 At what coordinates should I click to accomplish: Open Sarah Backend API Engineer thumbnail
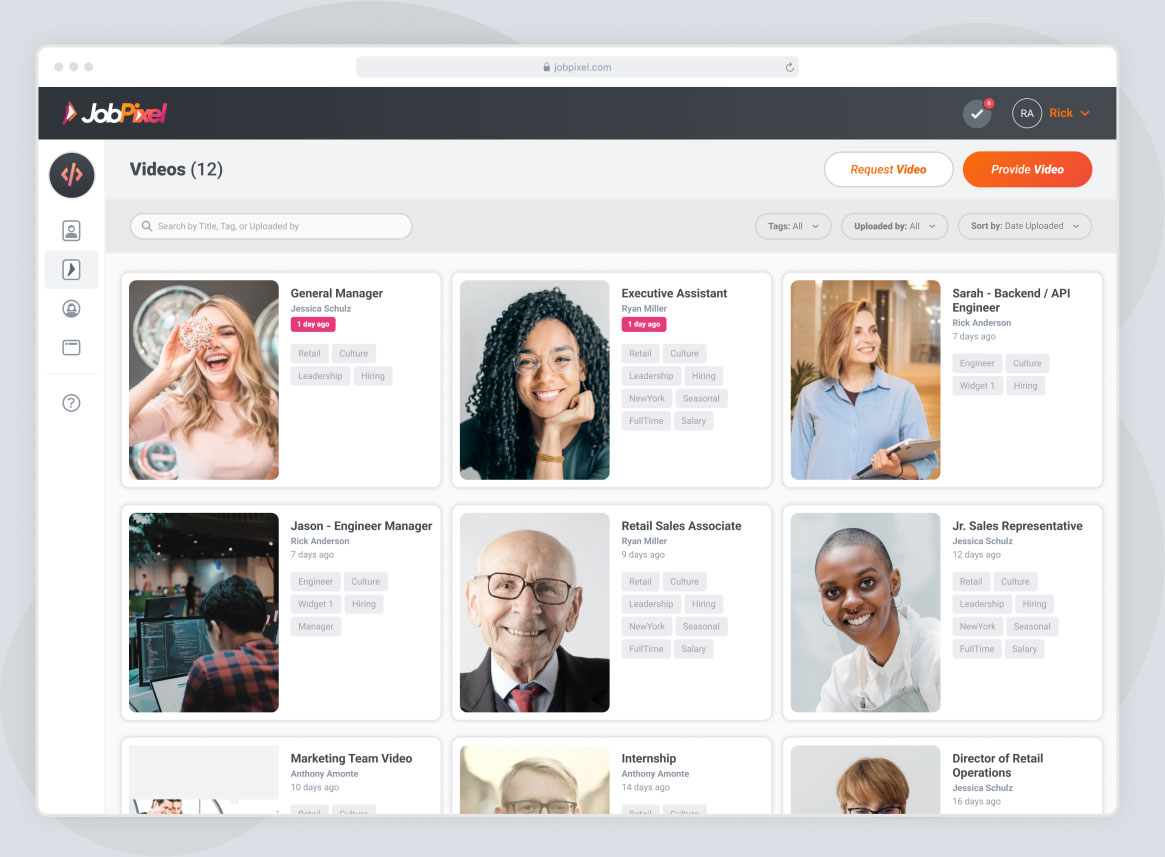pos(866,380)
